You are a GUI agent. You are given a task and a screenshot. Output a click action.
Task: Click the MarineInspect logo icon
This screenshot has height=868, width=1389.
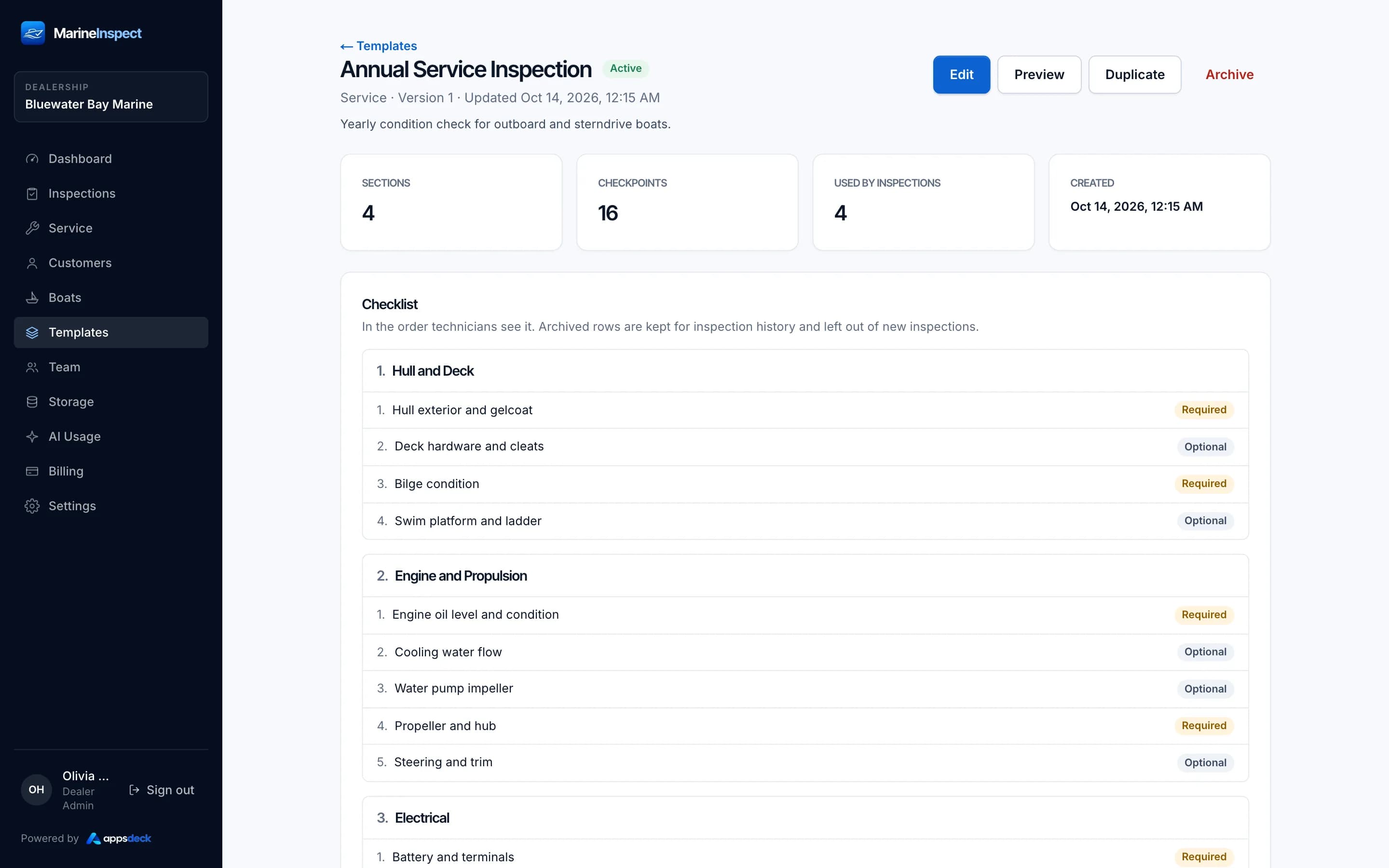point(33,33)
